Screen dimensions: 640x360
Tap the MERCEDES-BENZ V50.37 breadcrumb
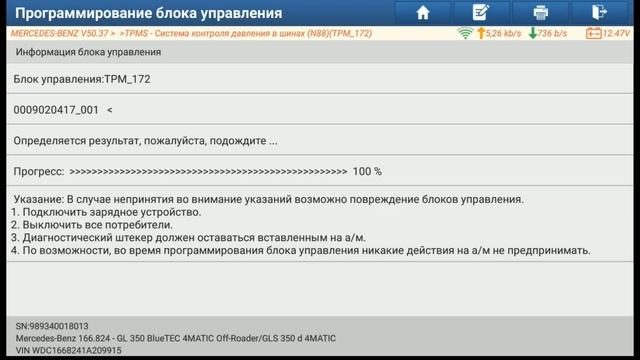pyautogui.click(x=60, y=33)
